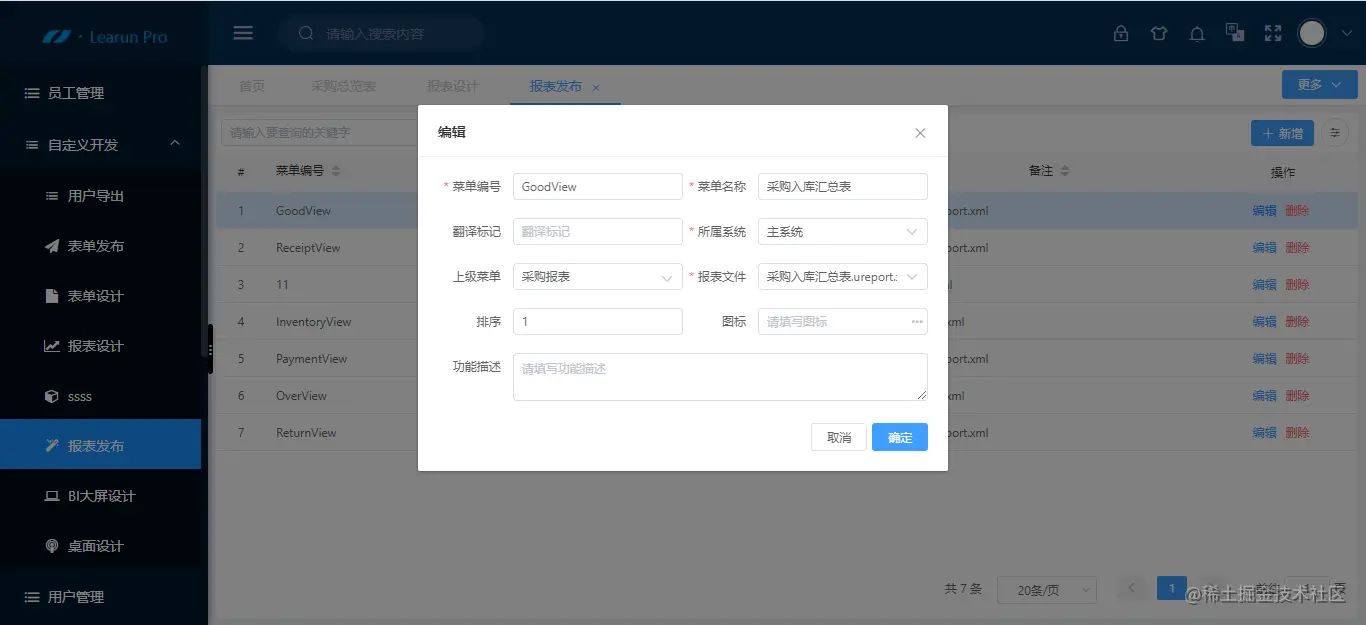Open the 首页 tab
The image size is (1366, 625).
tap(252, 85)
